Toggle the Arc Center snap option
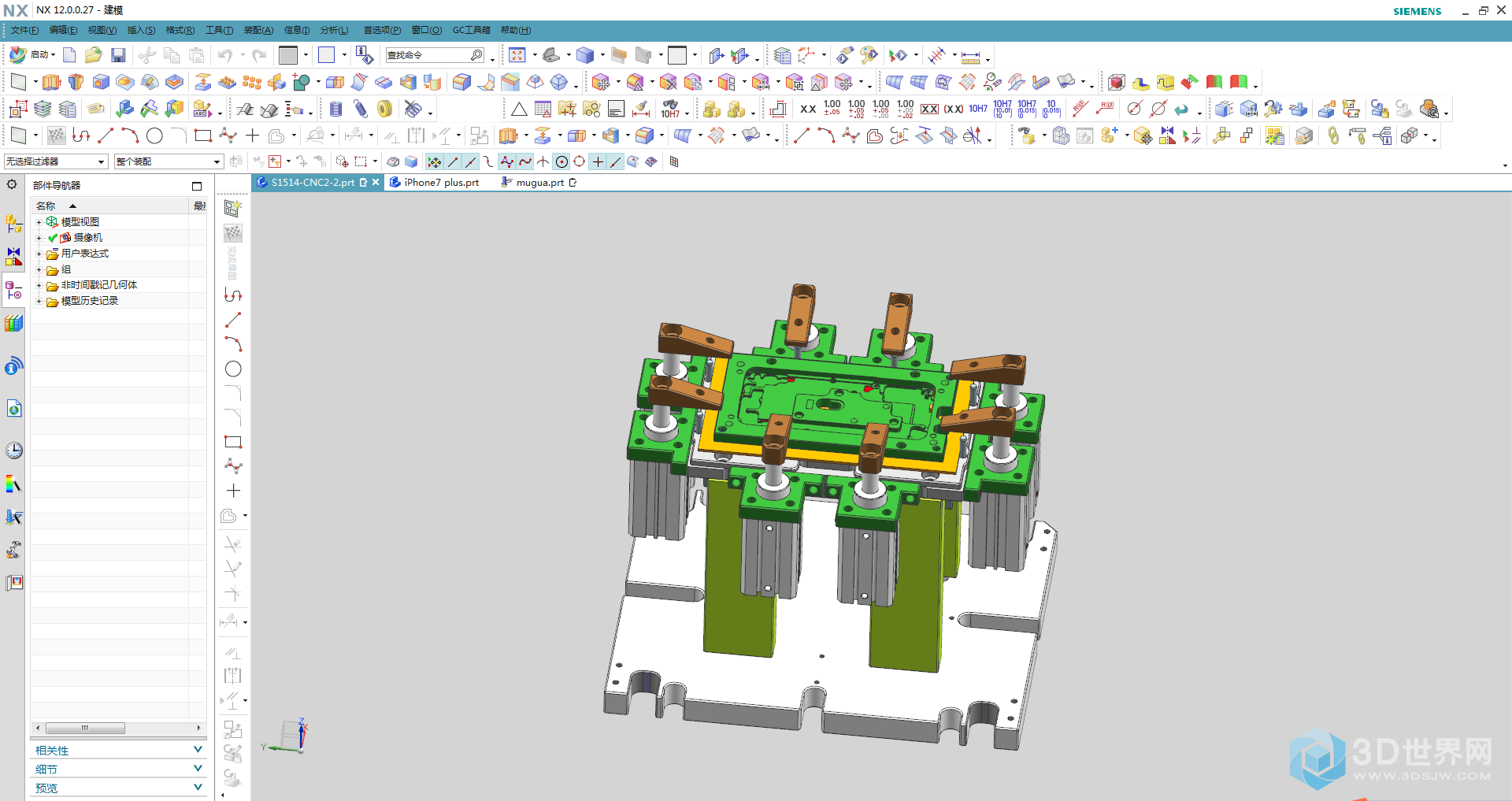Viewport: 1512px width, 801px height. (x=561, y=161)
